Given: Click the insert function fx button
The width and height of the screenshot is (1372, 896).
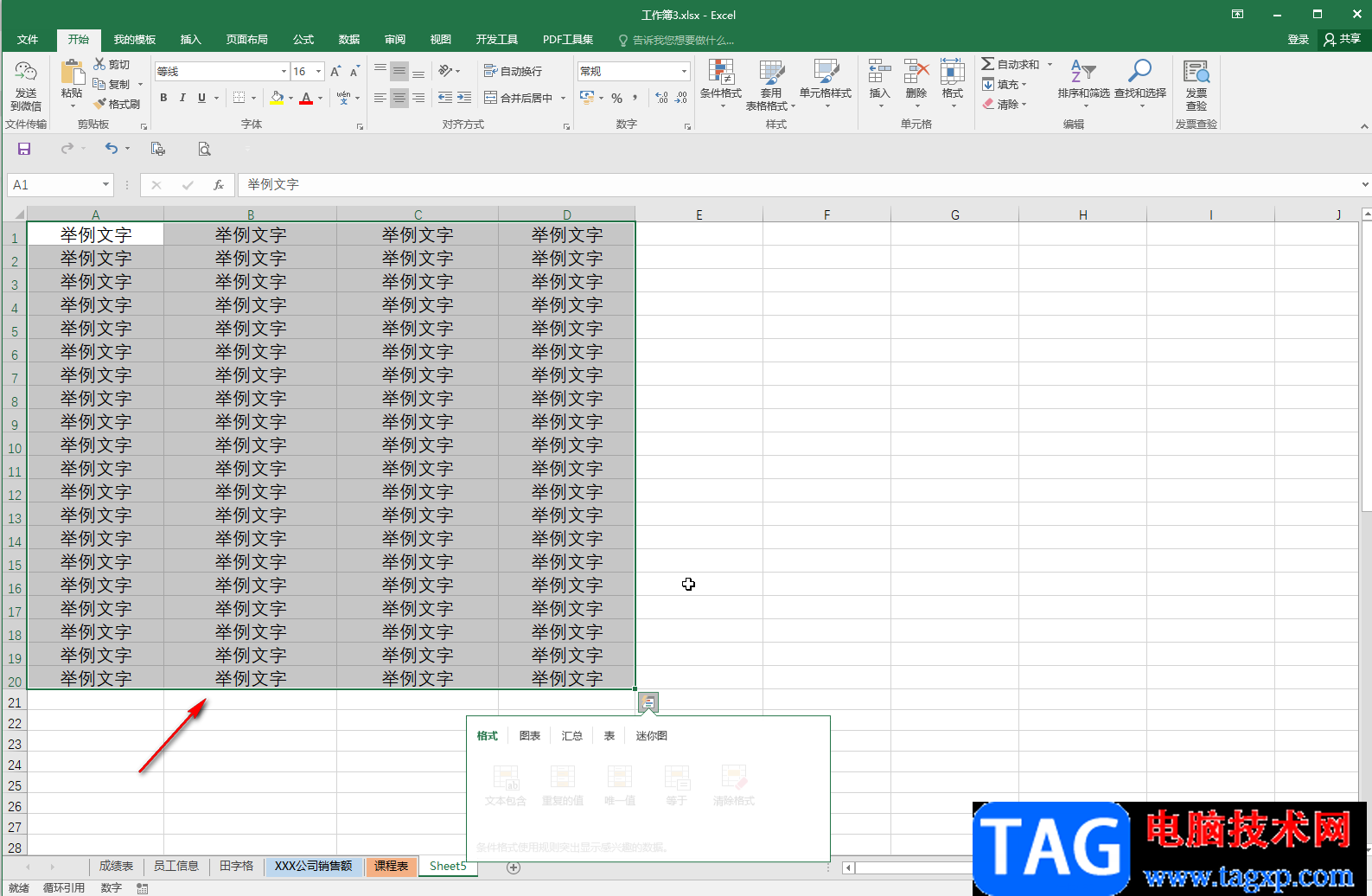Looking at the screenshot, I should click(x=219, y=184).
